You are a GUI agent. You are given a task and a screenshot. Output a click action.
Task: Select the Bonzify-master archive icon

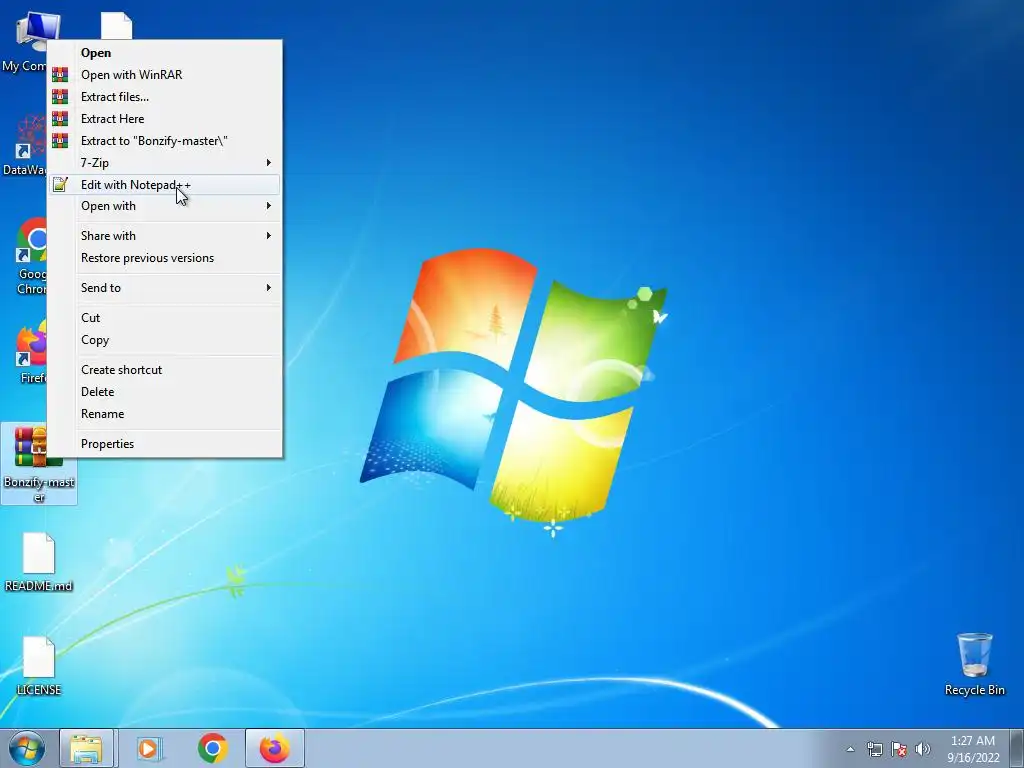39,464
